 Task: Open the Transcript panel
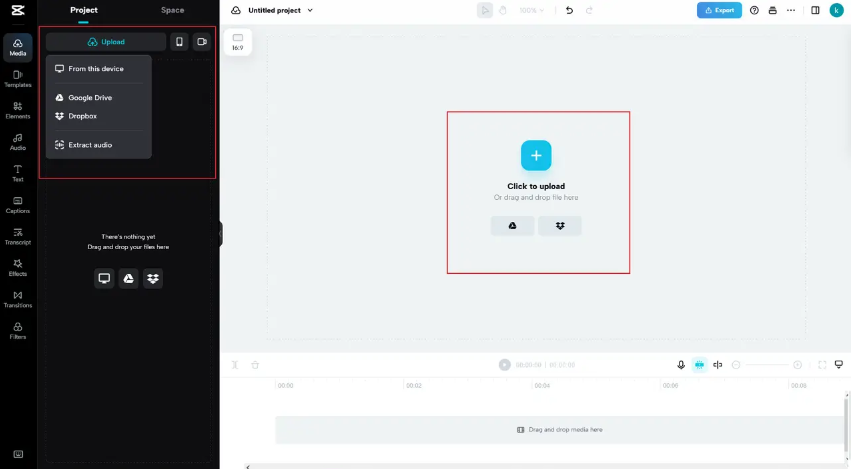17,236
